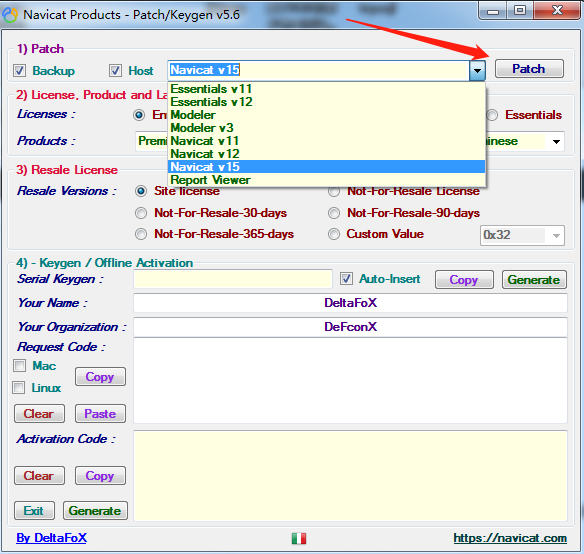The height and width of the screenshot is (554, 584).
Task: Copy the request code
Action: pos(100,377)
